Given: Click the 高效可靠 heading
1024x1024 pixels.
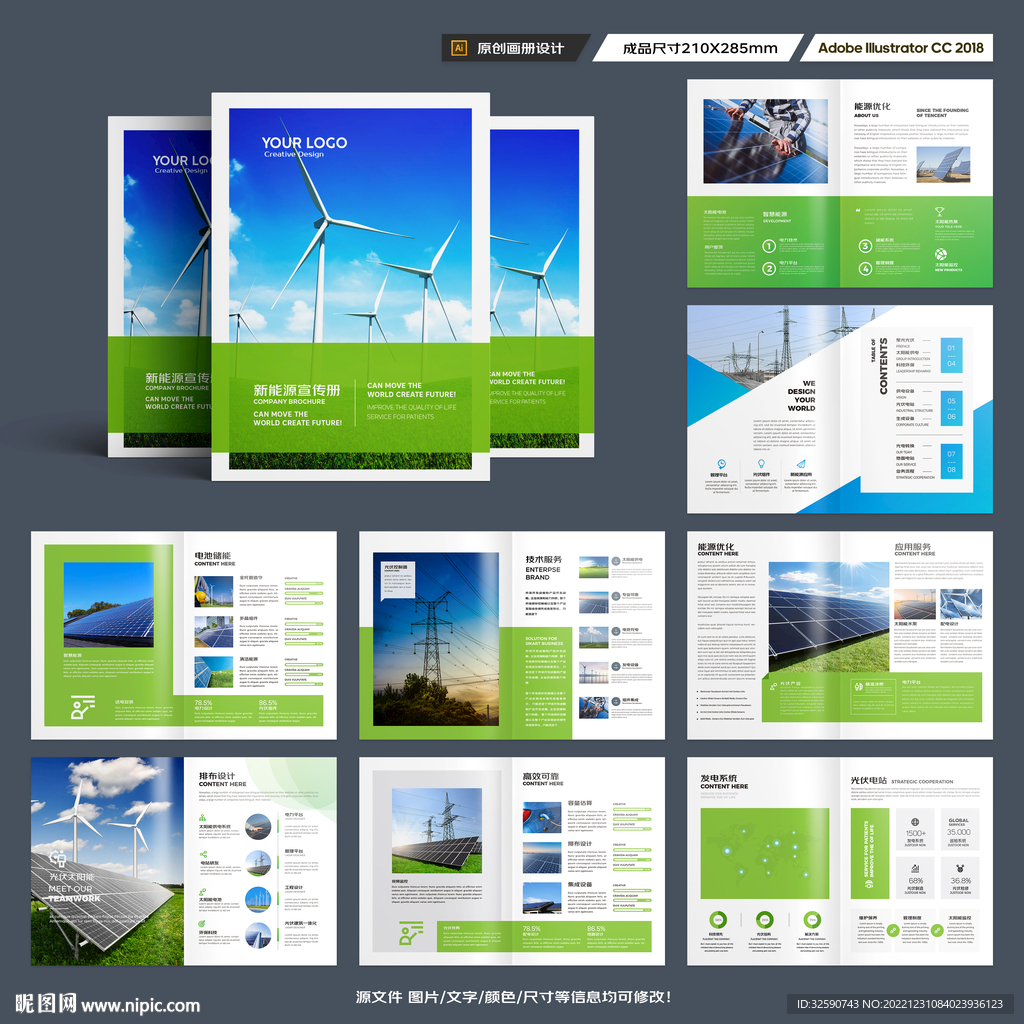Looking at the screenshot, I should click(541, 776).
